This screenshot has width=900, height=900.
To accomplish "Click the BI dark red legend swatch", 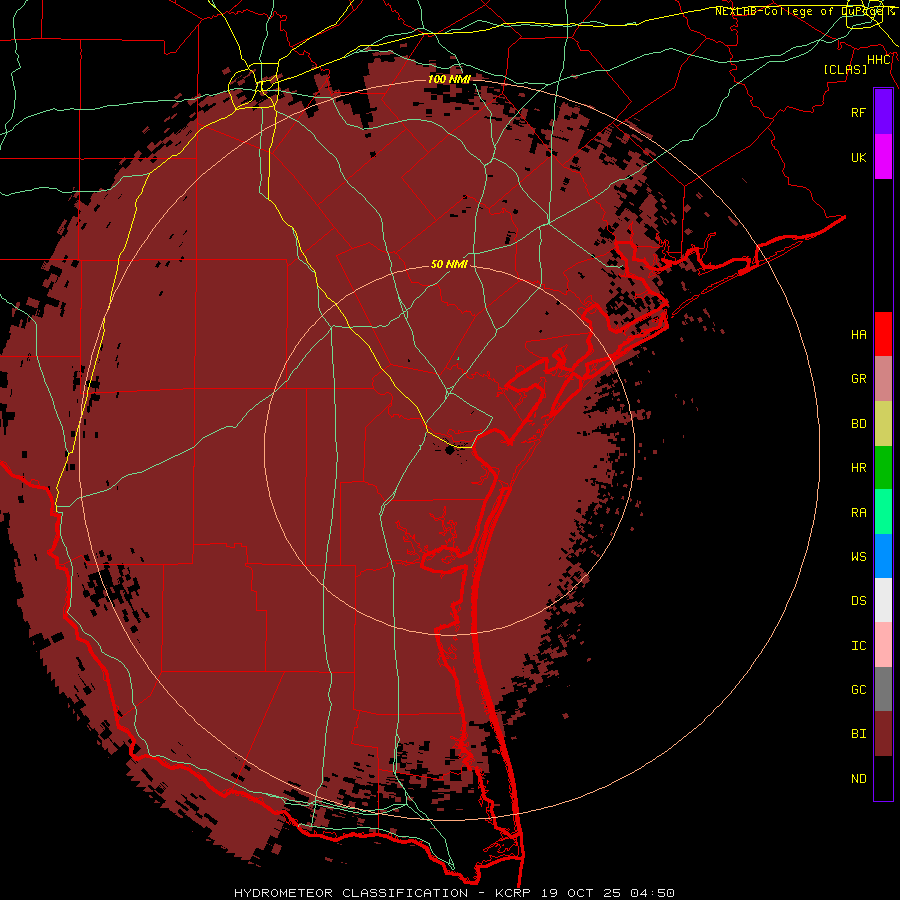I will (x=883, y=734).
